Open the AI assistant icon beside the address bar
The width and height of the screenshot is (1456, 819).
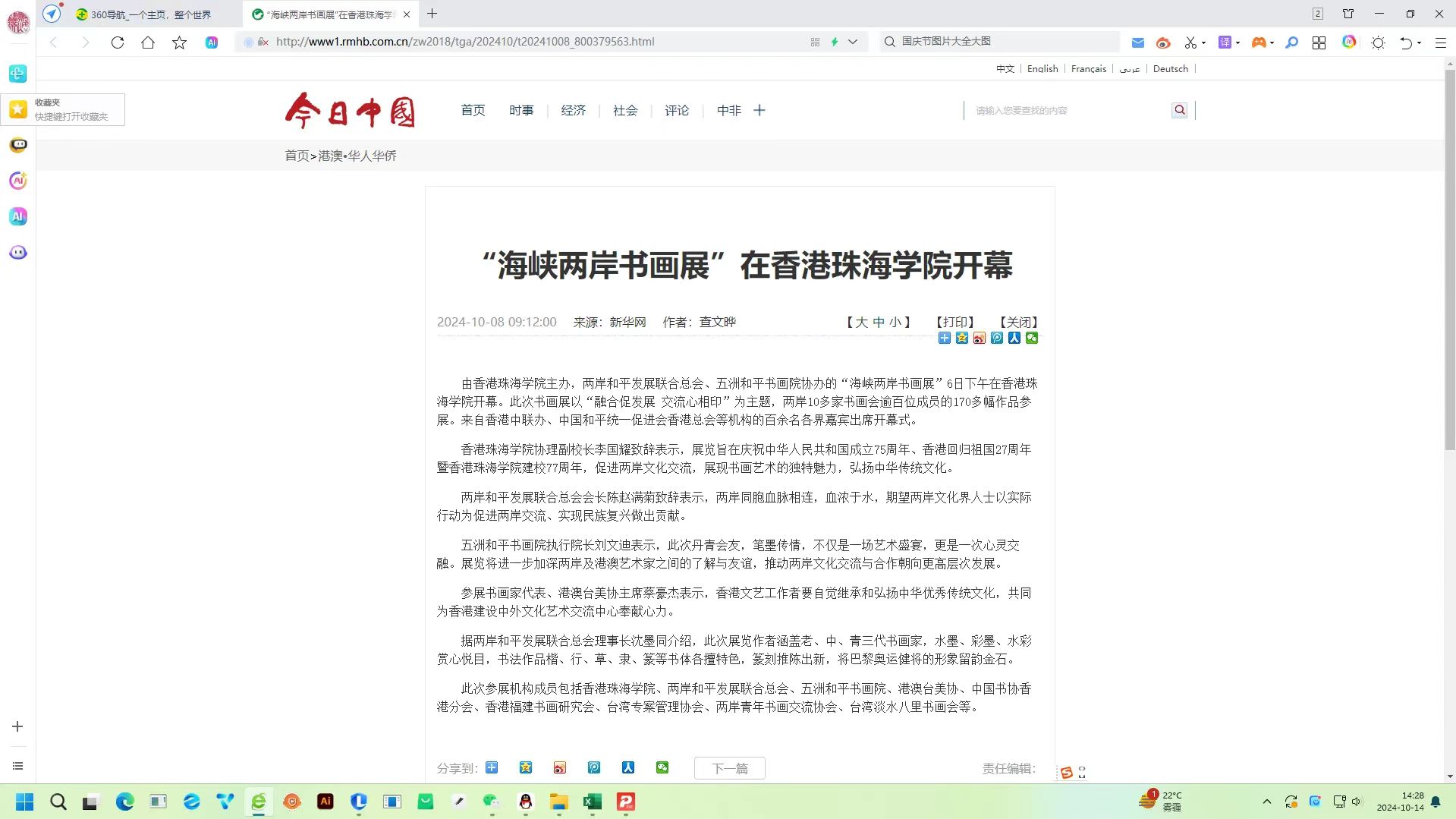(x=212, y=43)
